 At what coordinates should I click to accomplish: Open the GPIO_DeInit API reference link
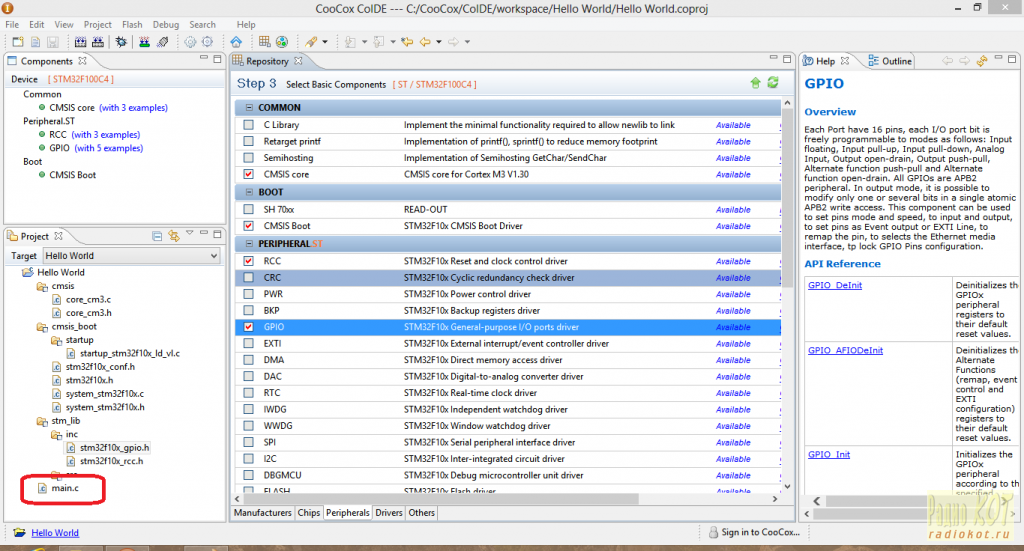click(x=837, y=285)
